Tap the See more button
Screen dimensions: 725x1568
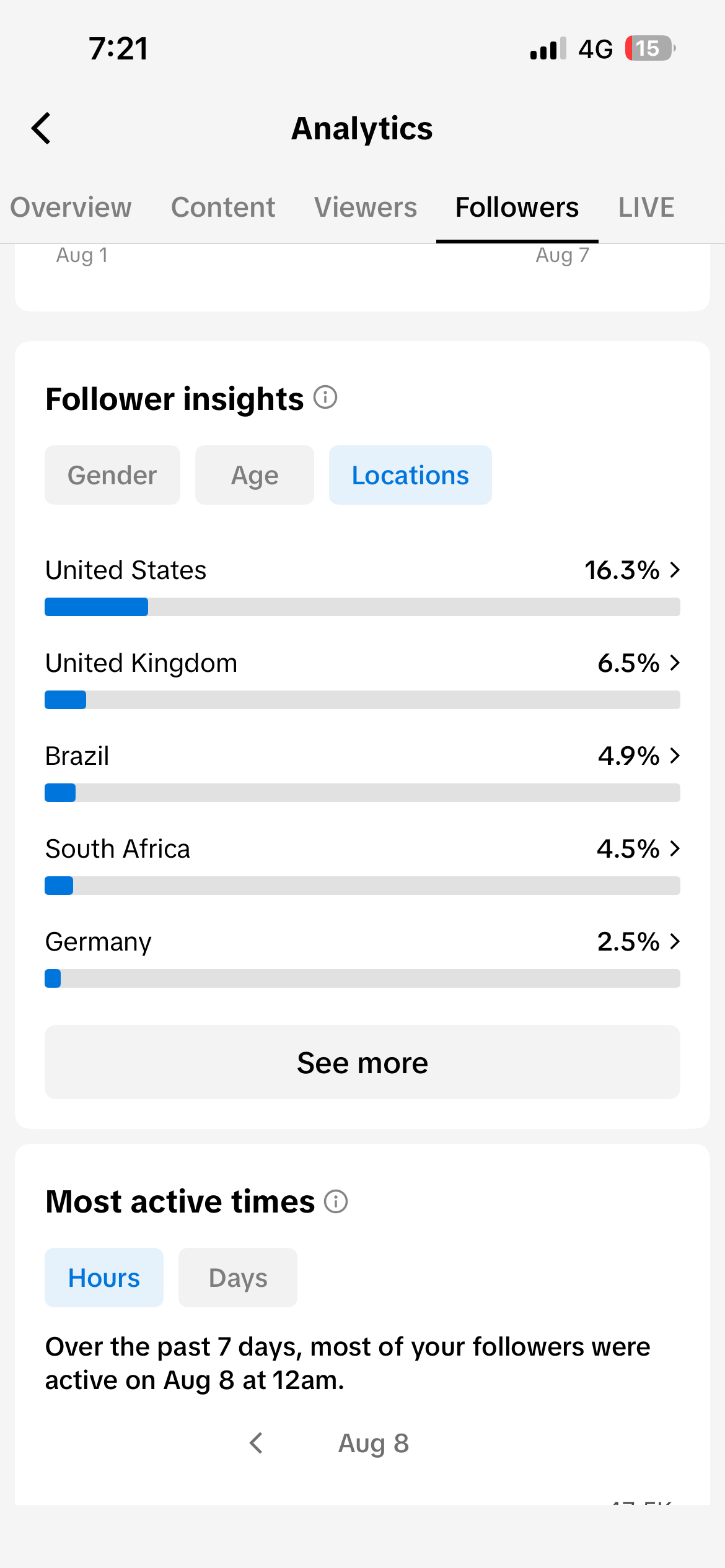[x=362, y=1062]
